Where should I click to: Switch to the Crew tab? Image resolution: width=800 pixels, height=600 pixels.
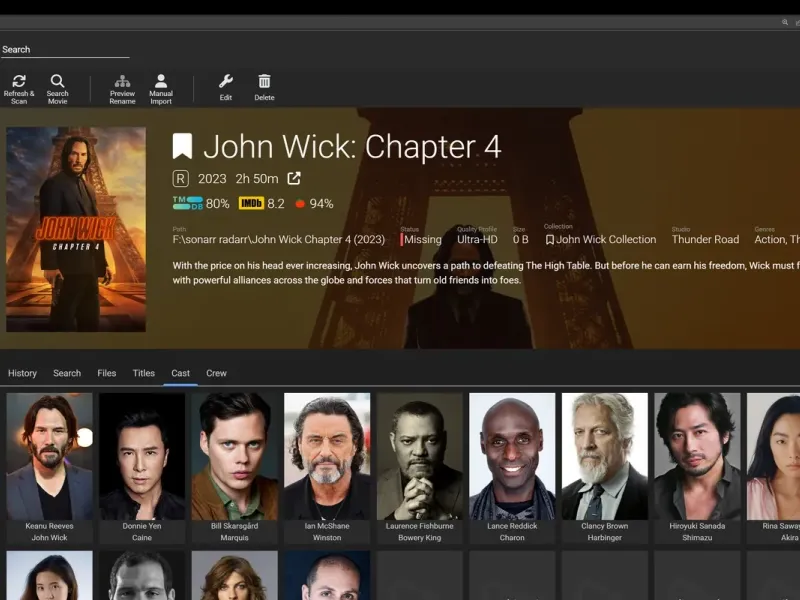[x=216, y=373]
